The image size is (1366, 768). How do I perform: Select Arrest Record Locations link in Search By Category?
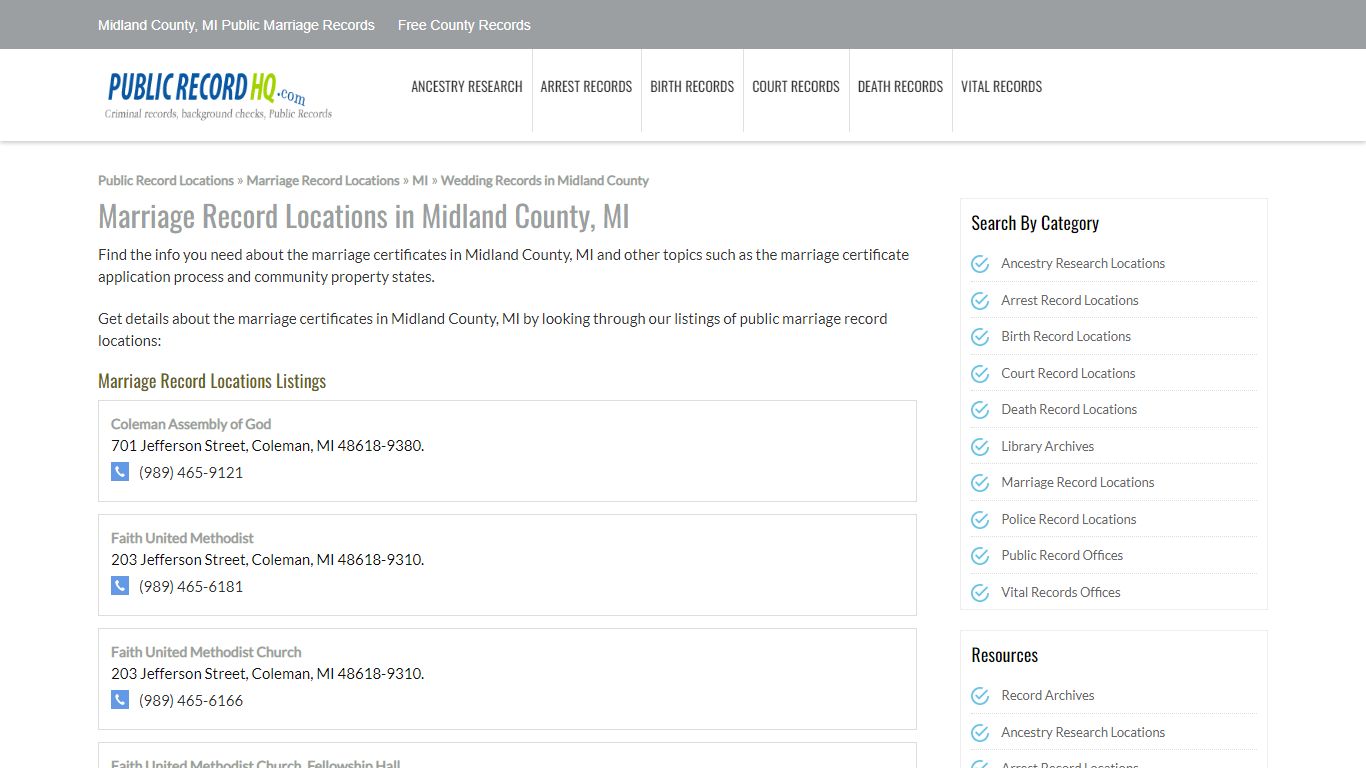tap(1070, 301)
